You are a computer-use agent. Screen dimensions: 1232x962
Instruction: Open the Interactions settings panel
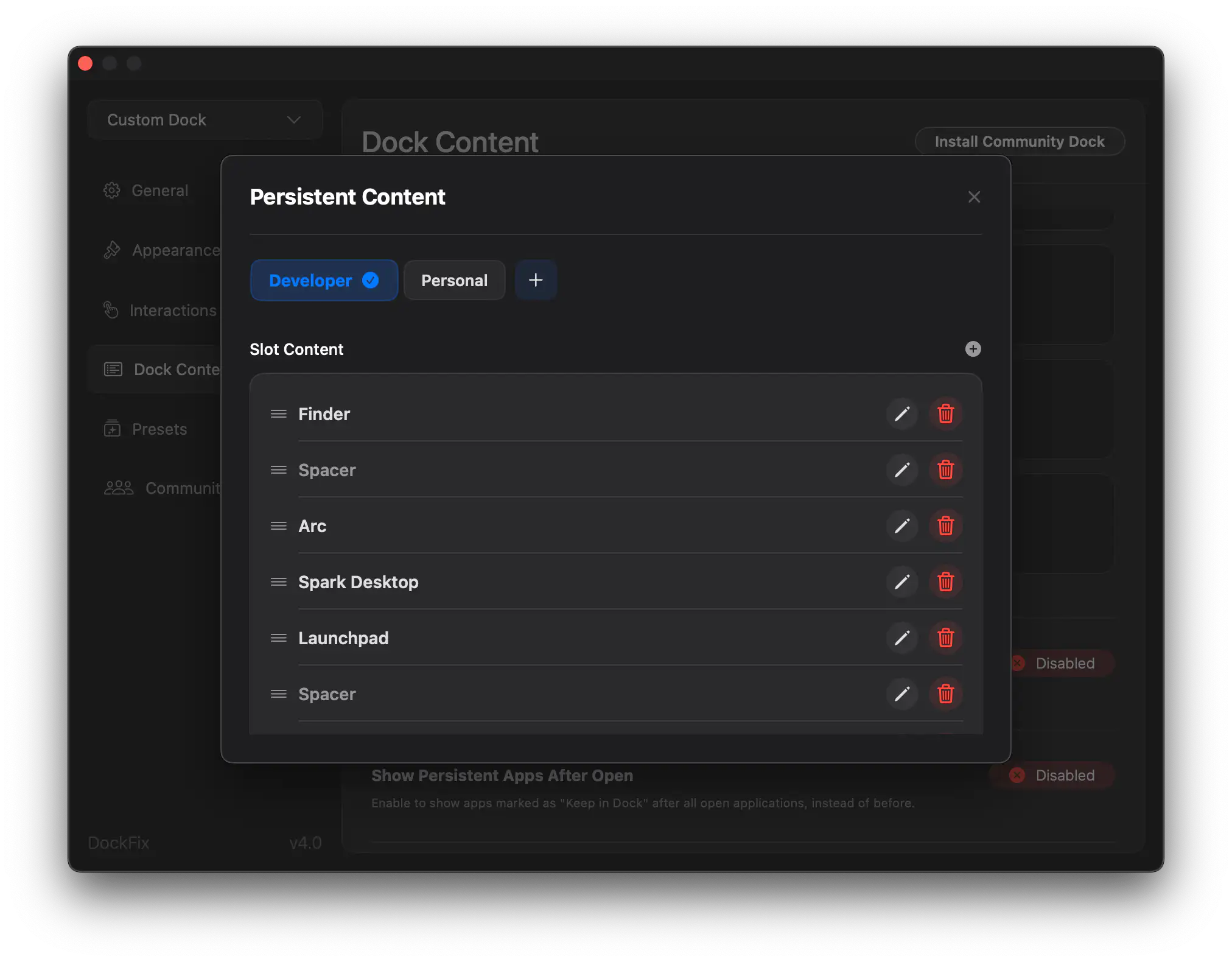[172, 310]
